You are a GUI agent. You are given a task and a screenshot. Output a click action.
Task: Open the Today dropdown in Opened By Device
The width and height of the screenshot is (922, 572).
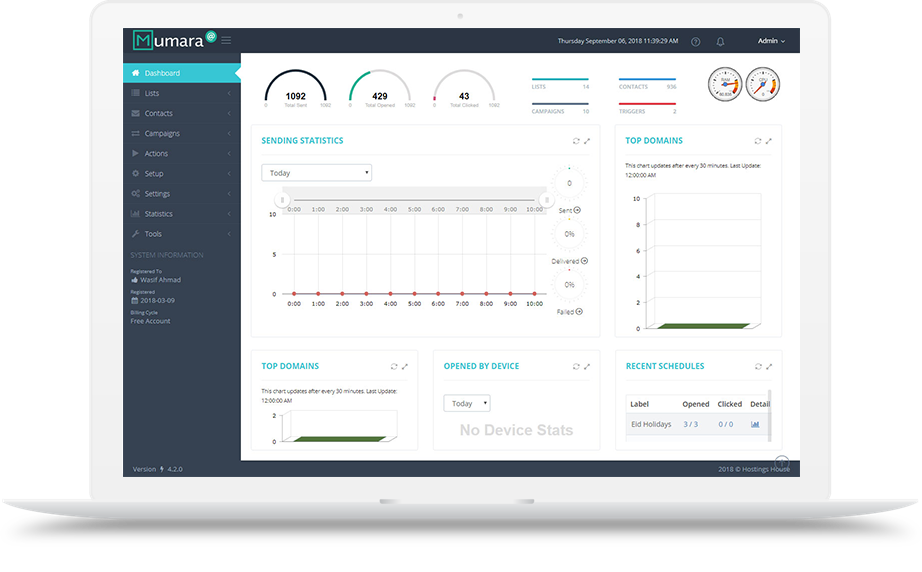click(467, 403)
